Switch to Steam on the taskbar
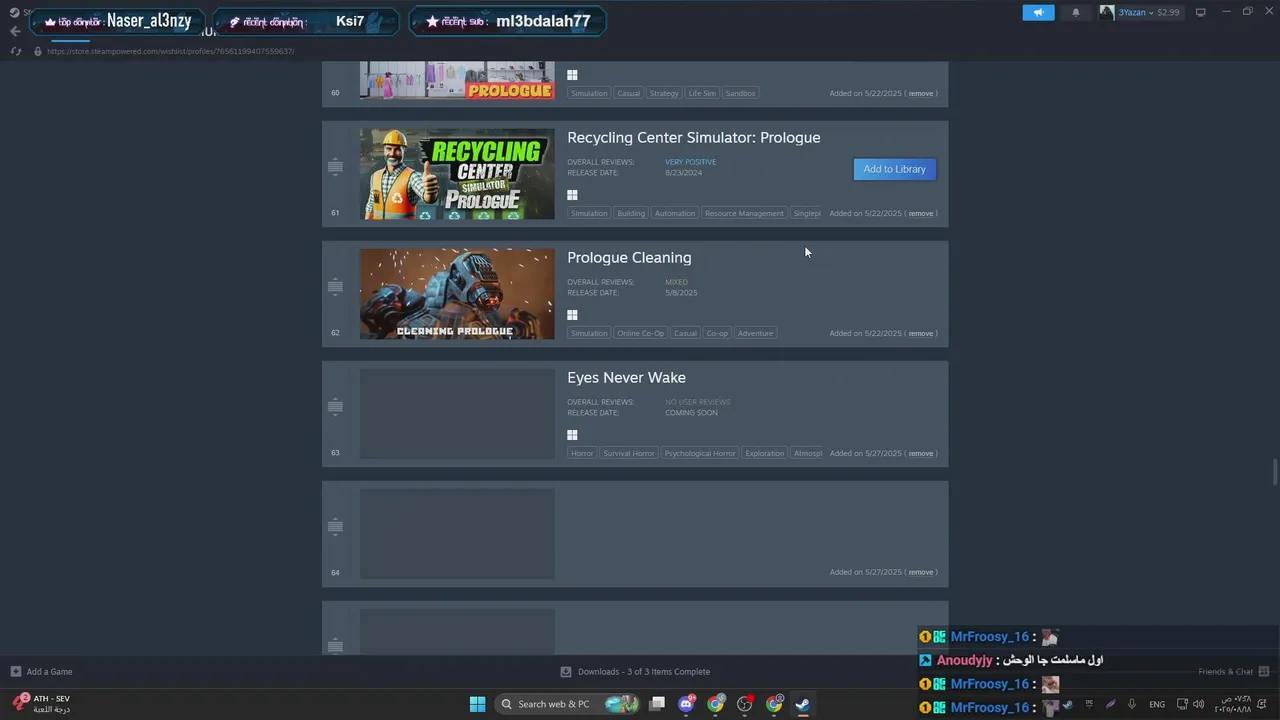 [x=803, y=704]
